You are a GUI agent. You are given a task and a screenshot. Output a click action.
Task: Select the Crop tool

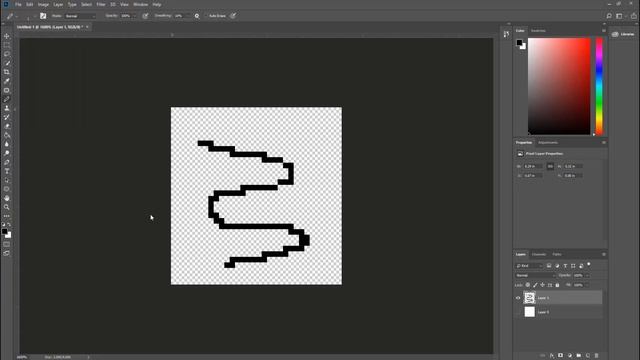(7, 72)
